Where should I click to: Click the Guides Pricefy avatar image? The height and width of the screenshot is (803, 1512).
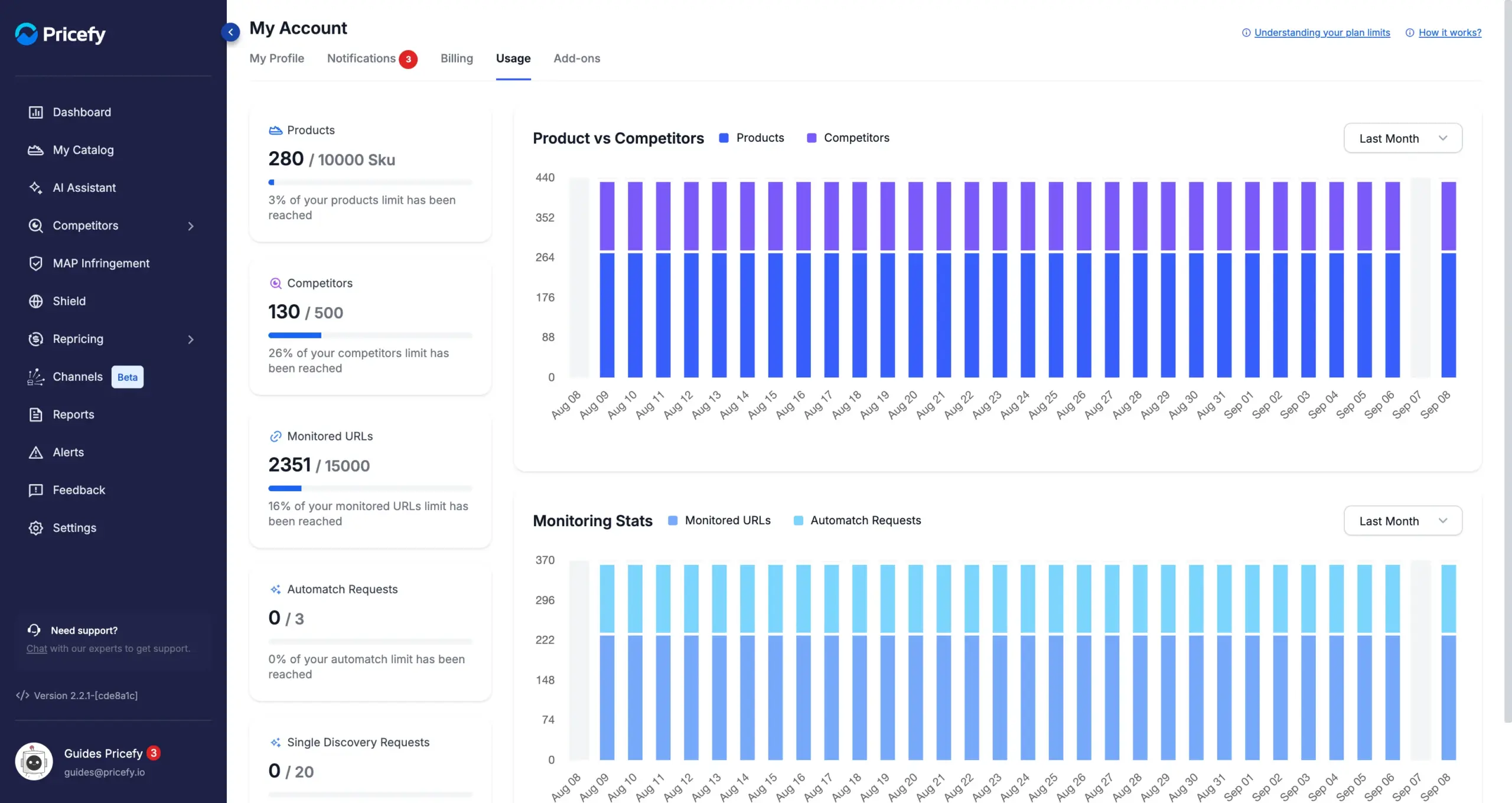tap(34, 762)
